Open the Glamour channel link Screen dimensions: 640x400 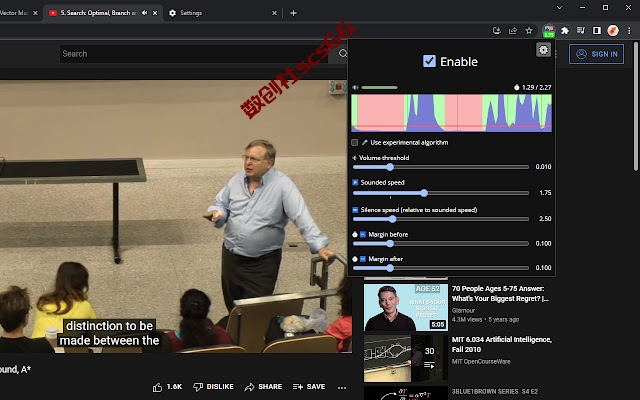coord(463,311)
